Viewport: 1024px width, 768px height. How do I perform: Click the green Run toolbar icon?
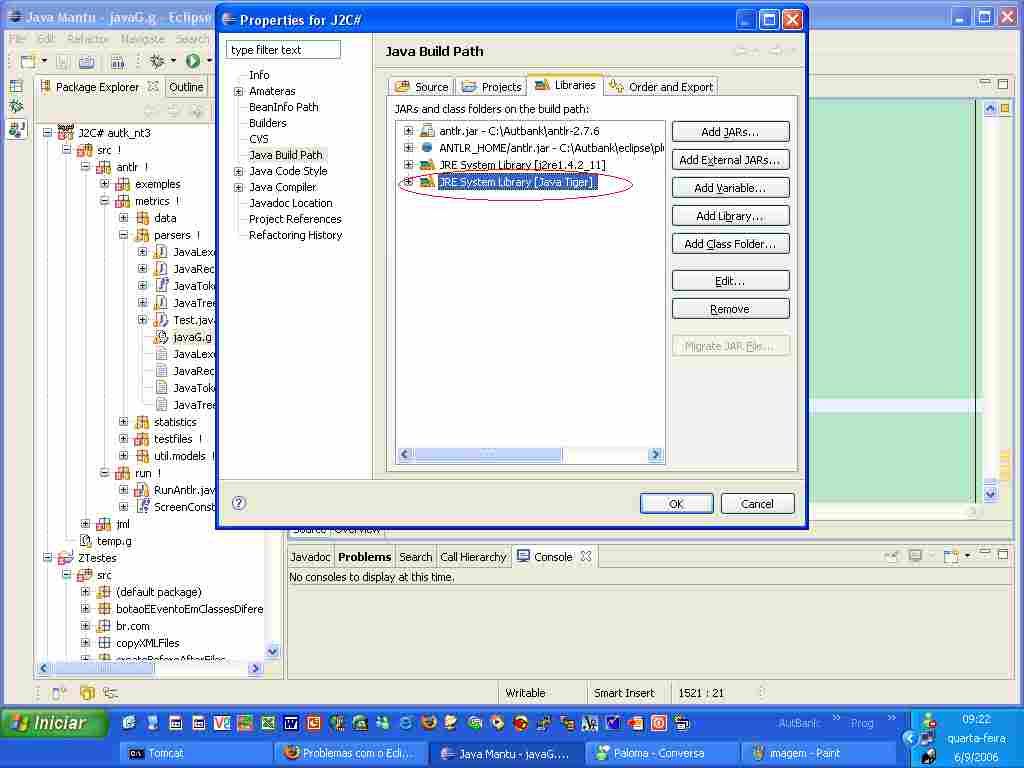(x=192, y=62)
